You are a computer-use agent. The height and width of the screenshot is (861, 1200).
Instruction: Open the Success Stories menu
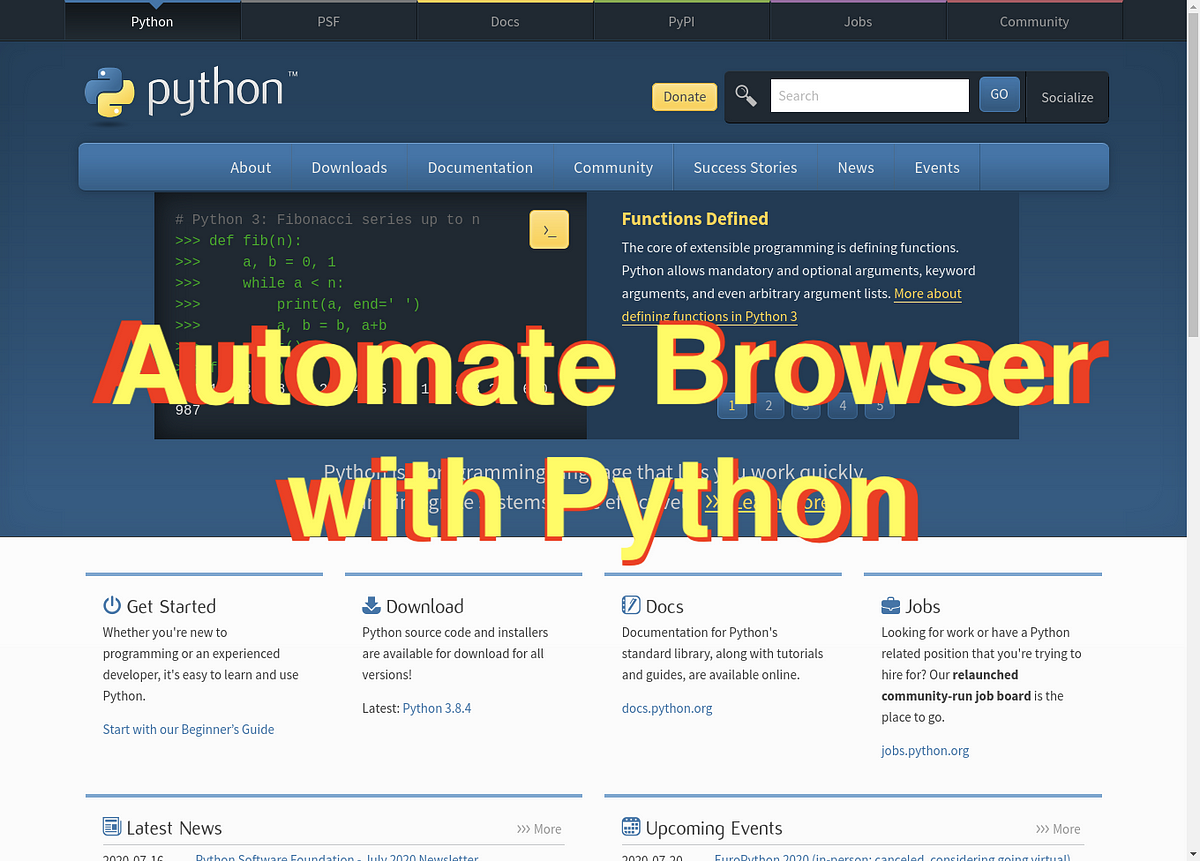[x=745, y=167]
